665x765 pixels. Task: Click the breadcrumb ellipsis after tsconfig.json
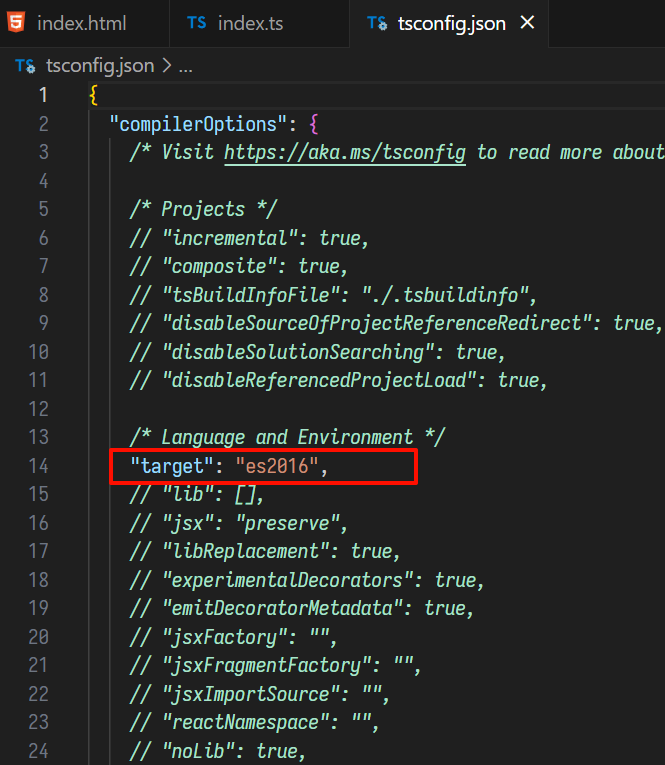click(186, 66)
